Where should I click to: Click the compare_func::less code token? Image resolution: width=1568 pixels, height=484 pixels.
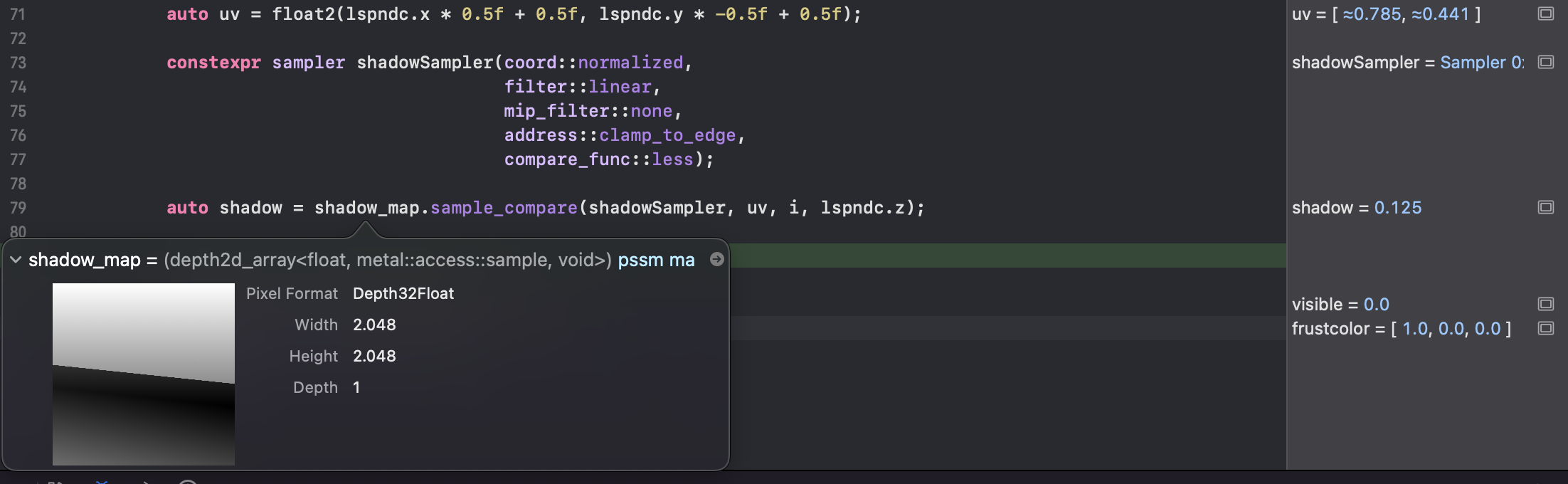[x=599, y=159]
